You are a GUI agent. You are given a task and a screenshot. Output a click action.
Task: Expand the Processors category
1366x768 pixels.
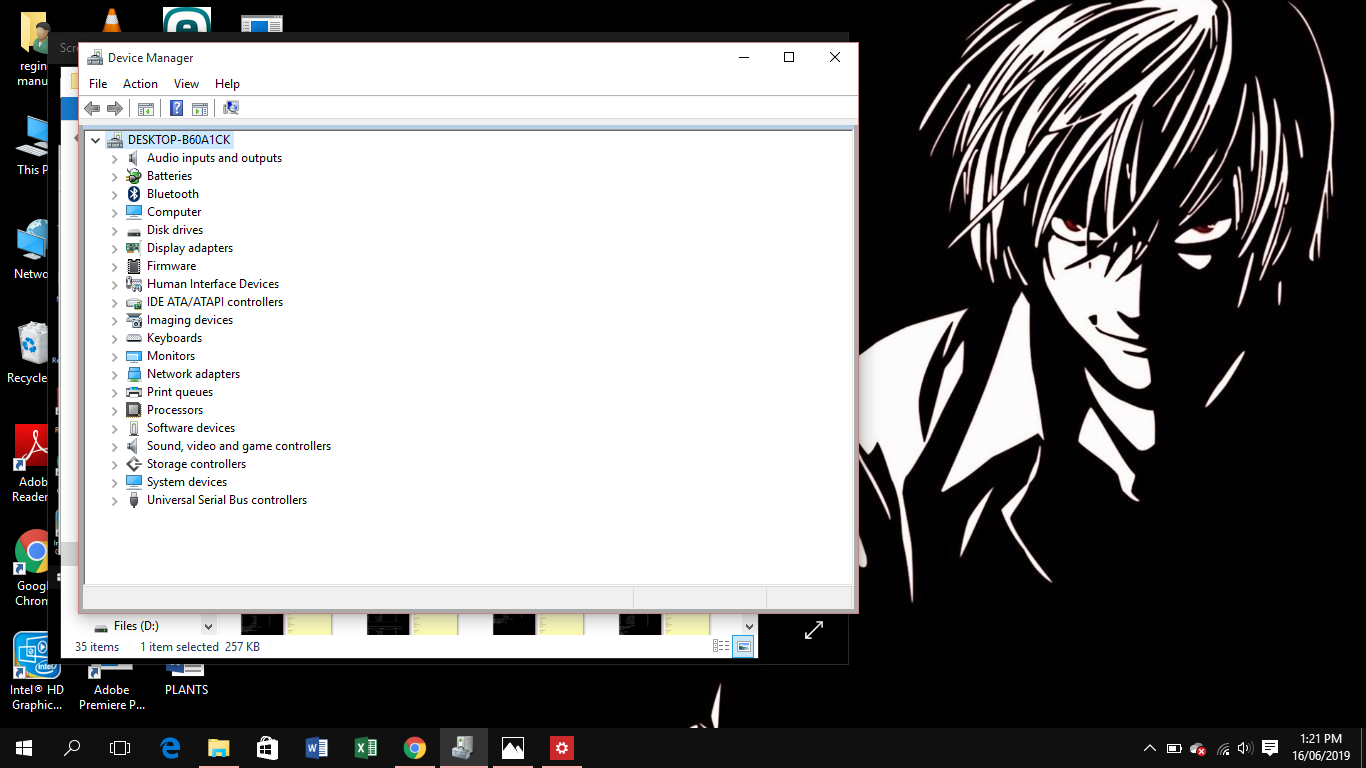click(114, 410)
